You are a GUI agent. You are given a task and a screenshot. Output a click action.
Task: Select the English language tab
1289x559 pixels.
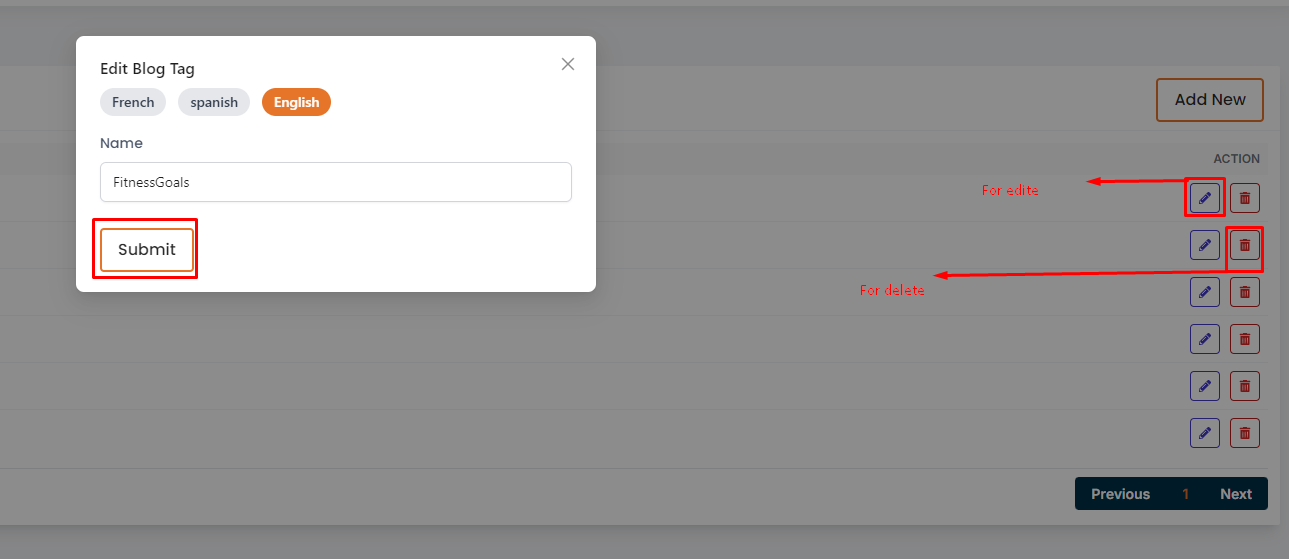tap(296, 102)
